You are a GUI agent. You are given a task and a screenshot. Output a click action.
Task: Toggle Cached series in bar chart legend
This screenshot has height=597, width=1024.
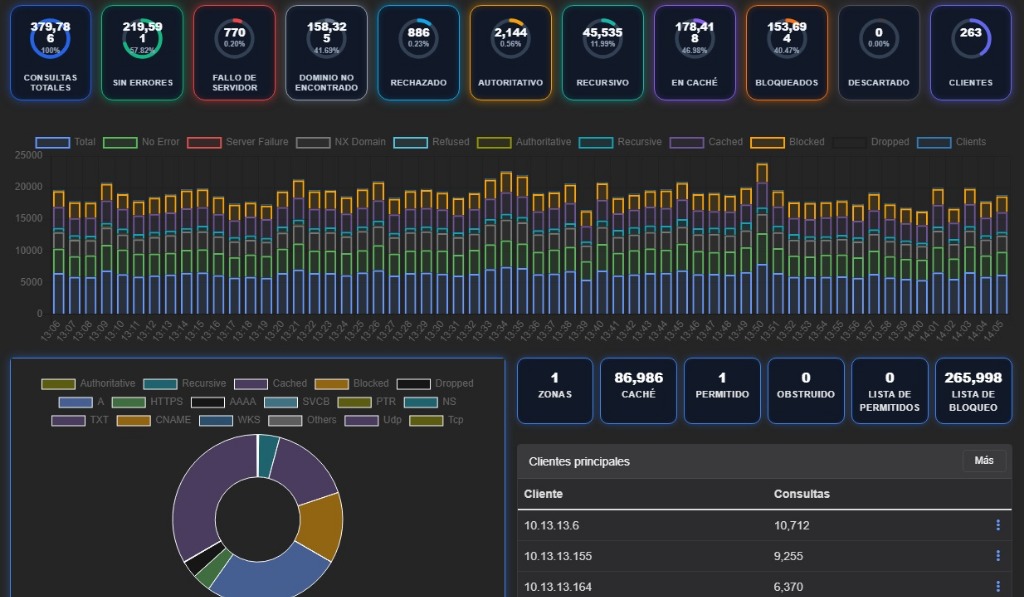point(707,142)
